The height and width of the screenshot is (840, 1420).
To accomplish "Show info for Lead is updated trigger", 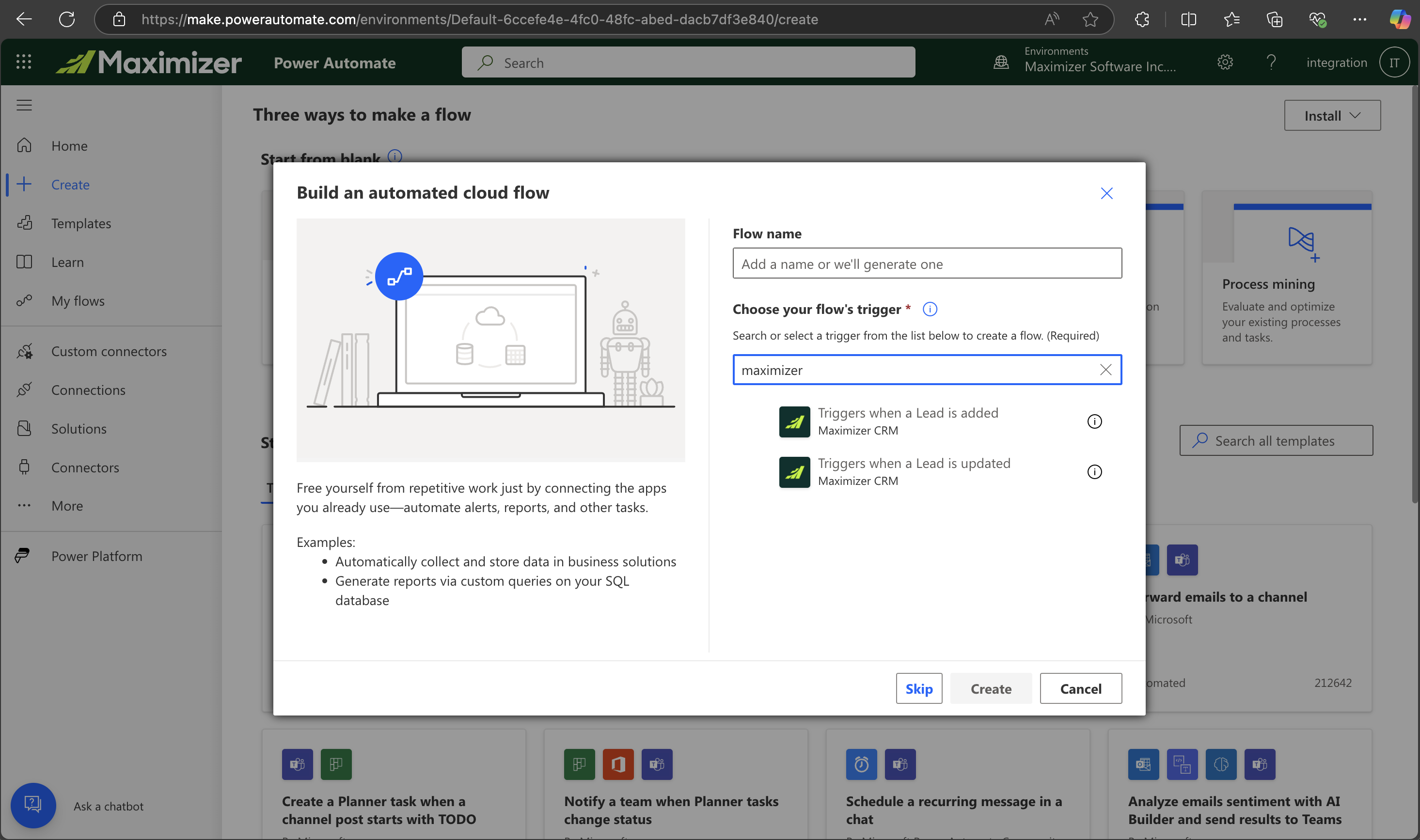I will (1094, 471).
